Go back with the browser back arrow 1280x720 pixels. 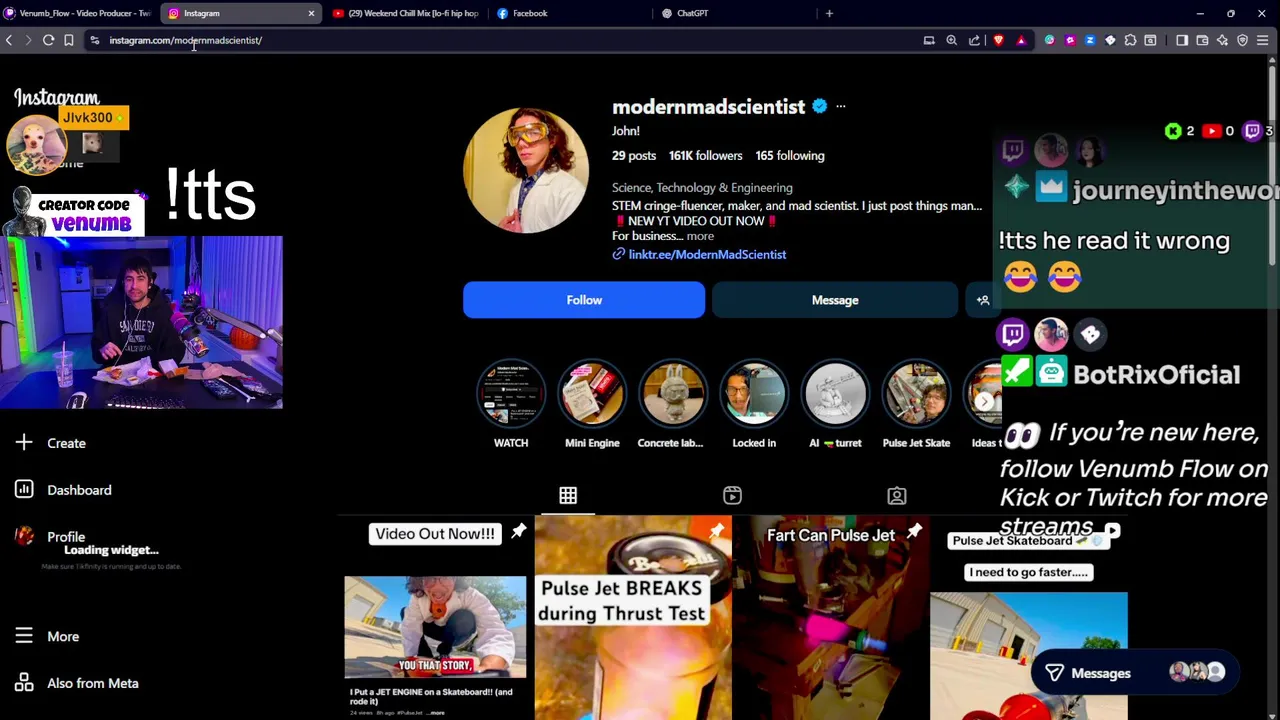click(9, 40)
